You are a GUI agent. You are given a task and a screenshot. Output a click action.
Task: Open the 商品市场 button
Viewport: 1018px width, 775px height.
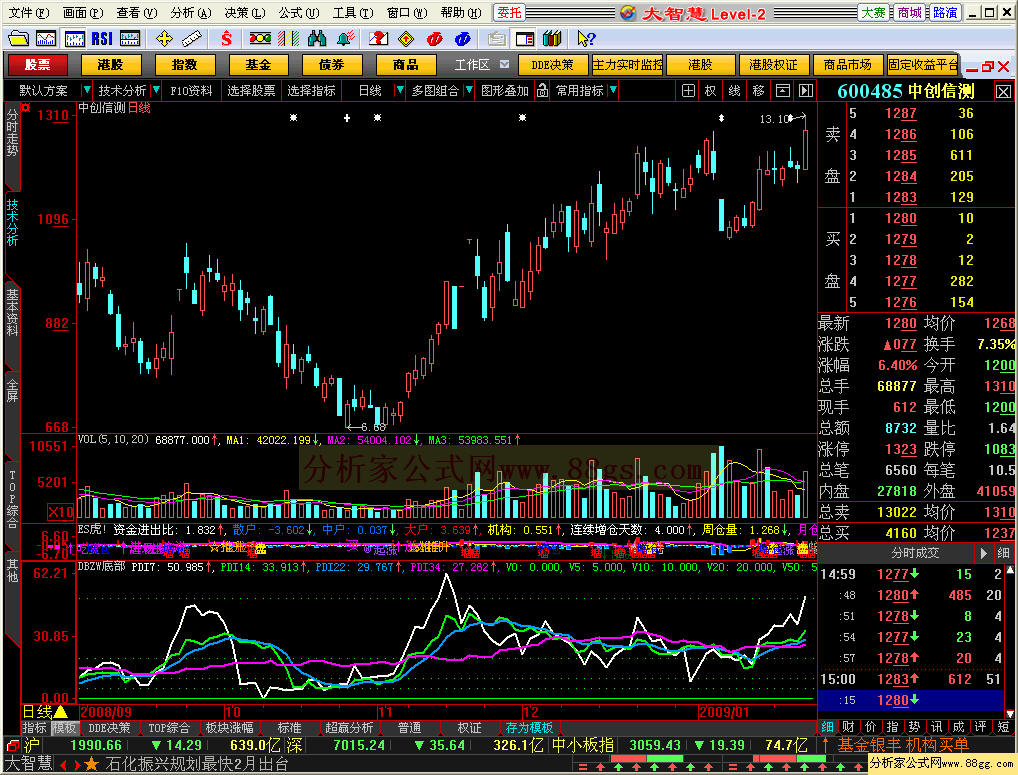coord(847,65)
